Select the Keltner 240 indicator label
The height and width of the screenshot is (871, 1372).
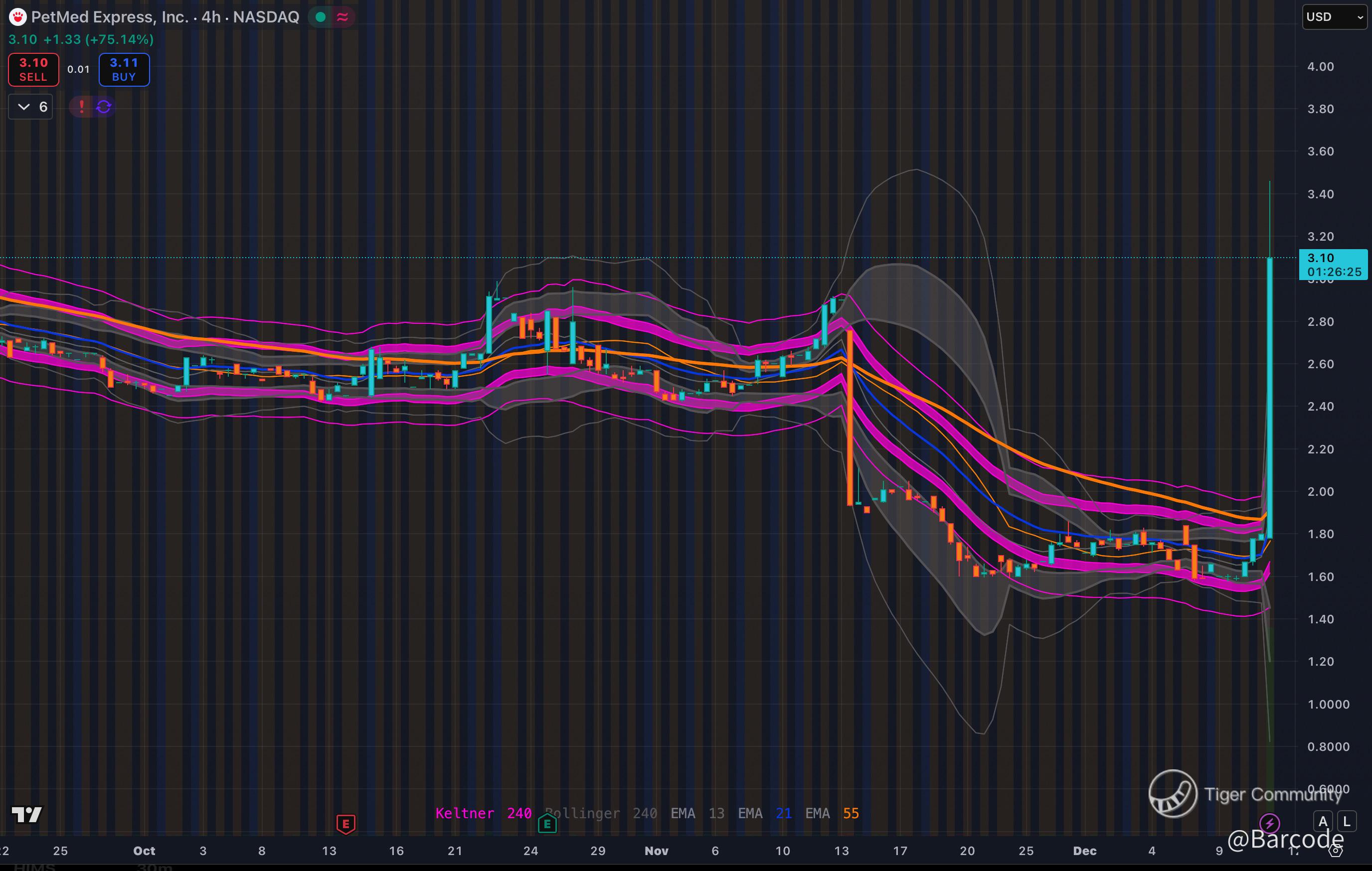coord(483,813)
